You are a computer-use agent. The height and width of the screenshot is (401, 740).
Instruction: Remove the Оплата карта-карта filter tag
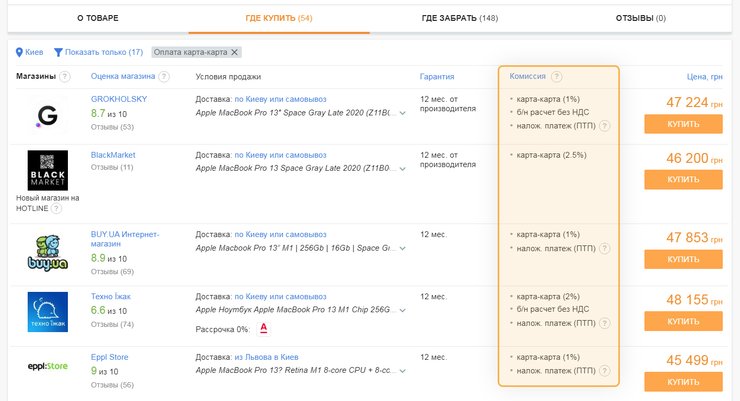[235, 52]
